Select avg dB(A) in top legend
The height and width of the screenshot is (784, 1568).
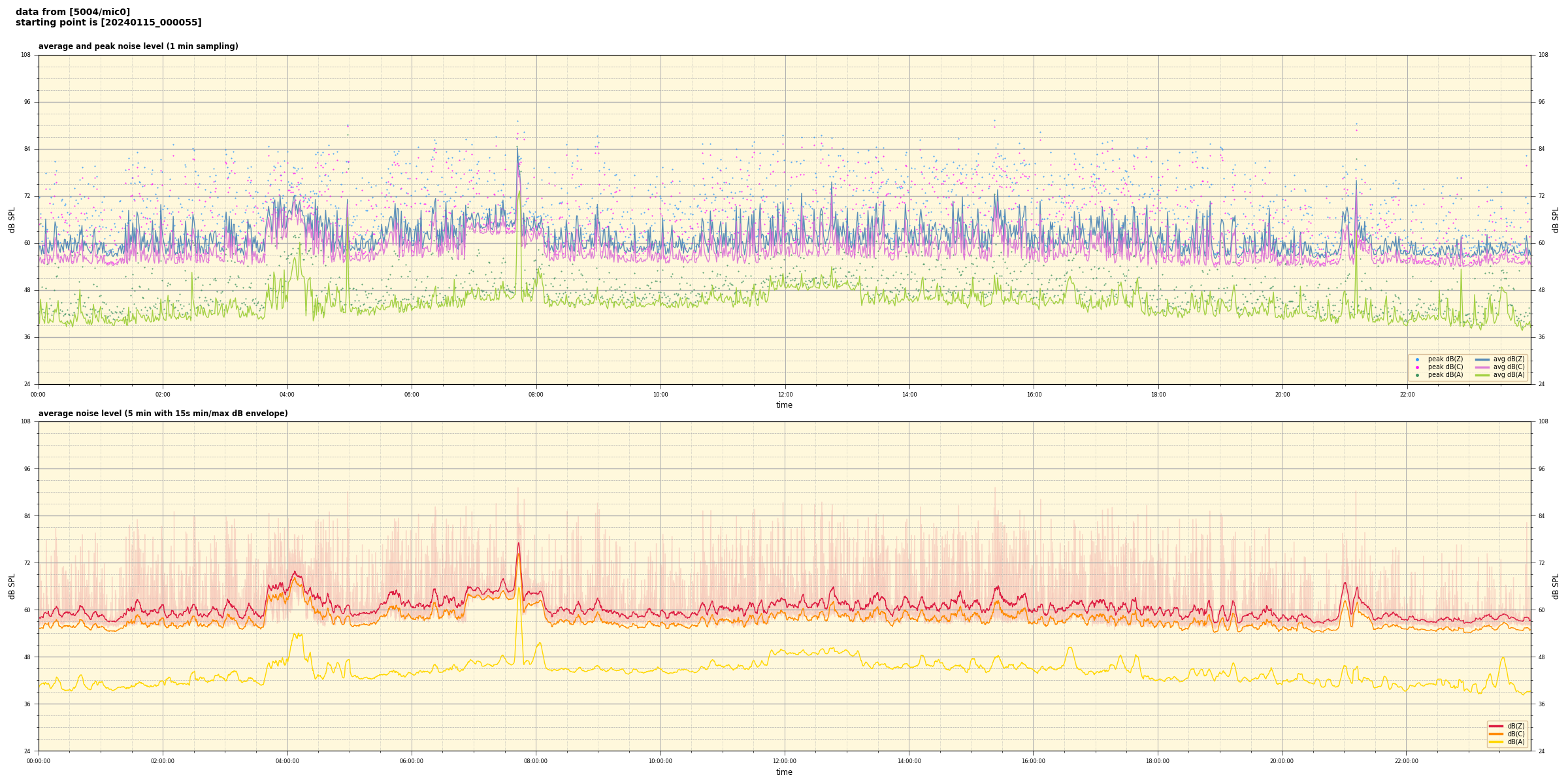pyautogui.click(x=1508, y=375)
